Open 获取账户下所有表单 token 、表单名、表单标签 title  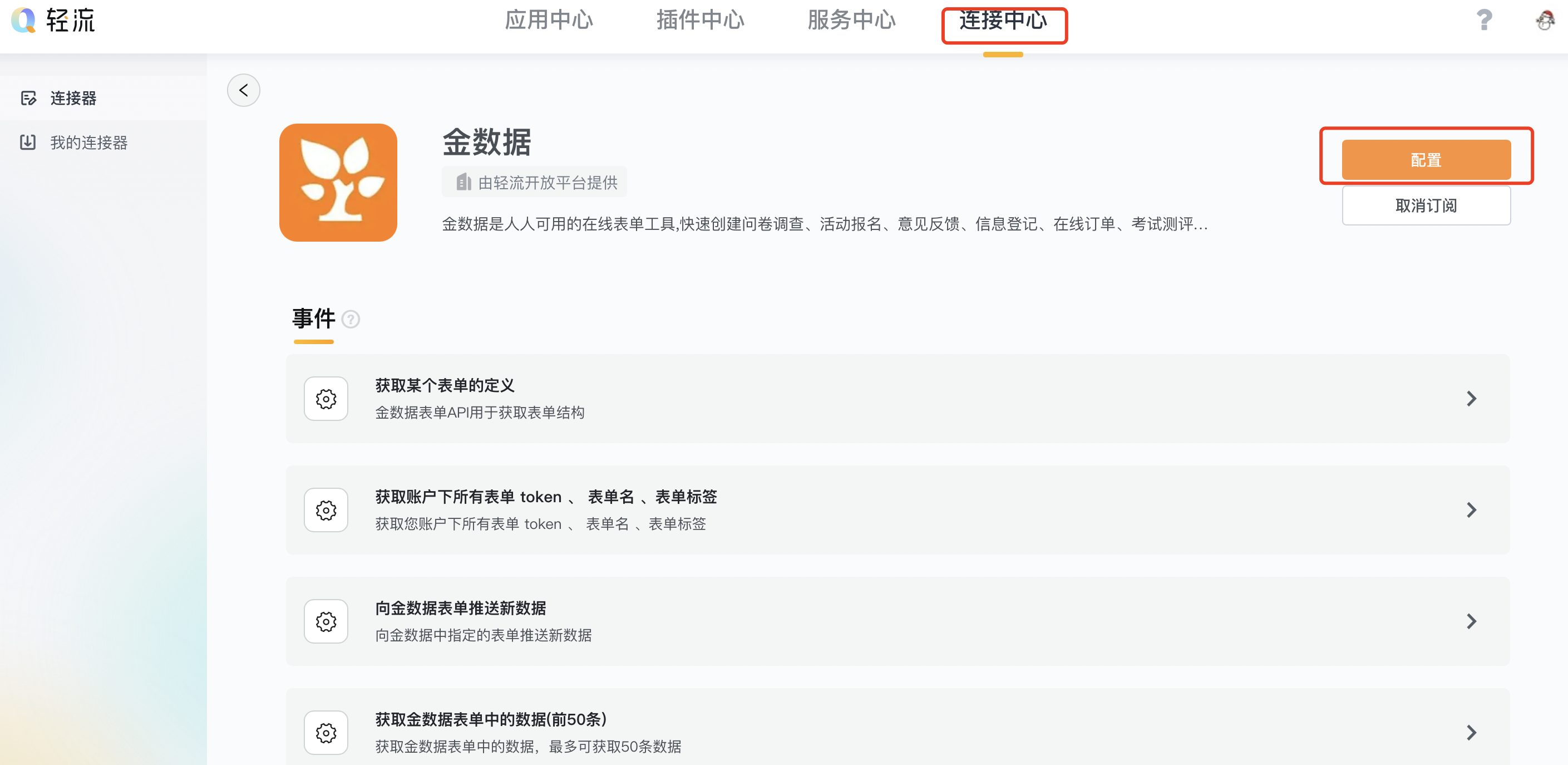(x=546, y=497)
